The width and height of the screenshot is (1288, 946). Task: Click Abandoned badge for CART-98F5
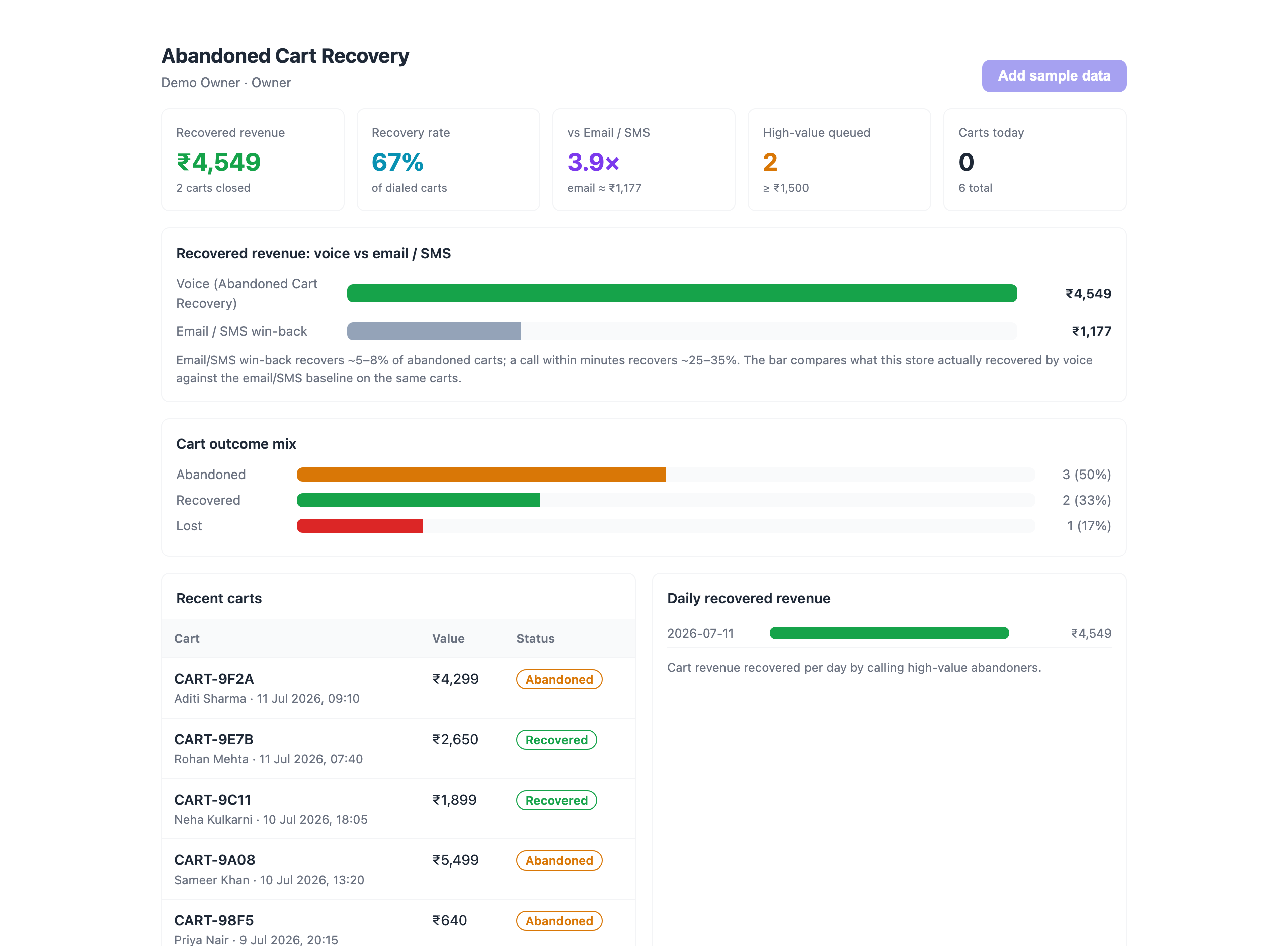[559, 921]
